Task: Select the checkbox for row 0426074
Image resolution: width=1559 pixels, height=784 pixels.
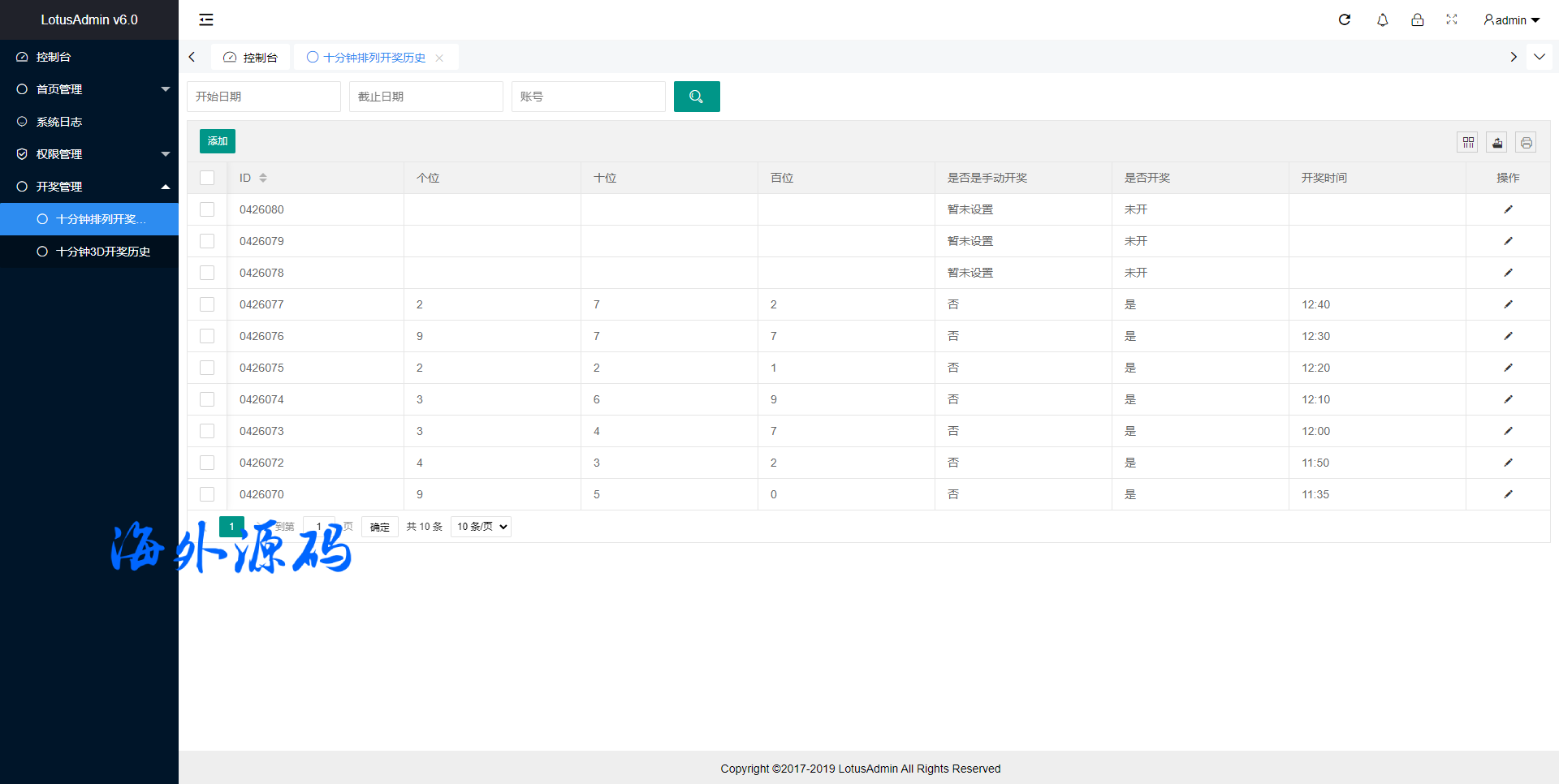Action: [x=207, y=399]
